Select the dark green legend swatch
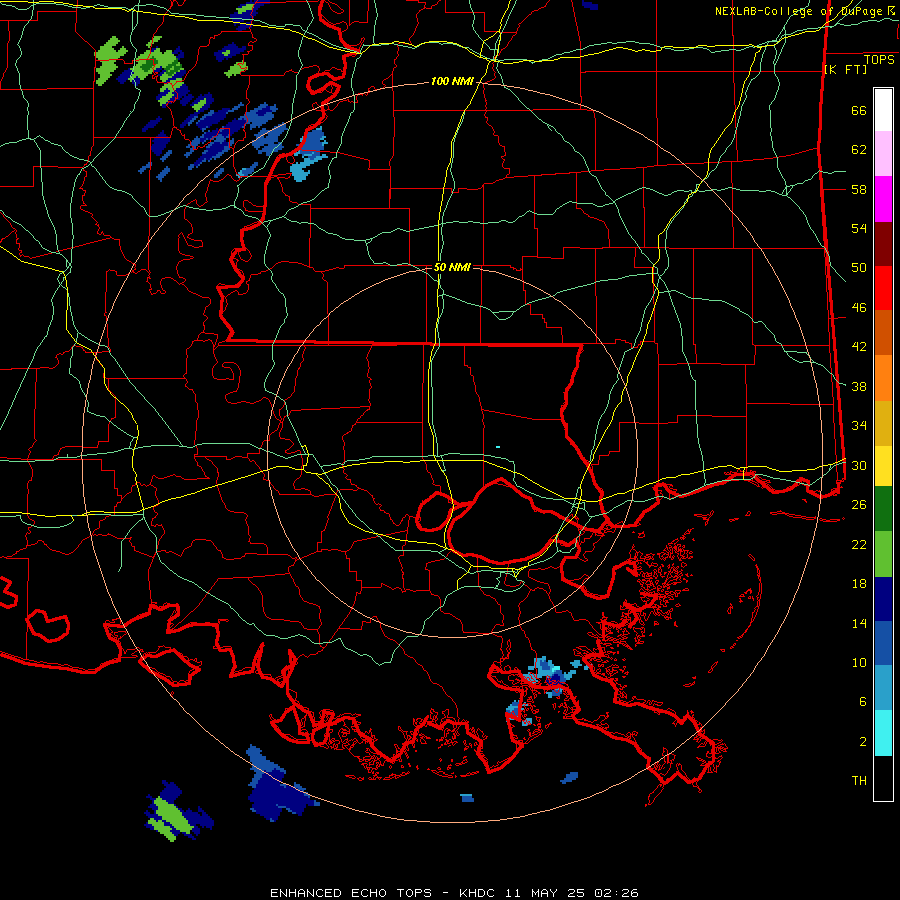The width and height of the screenshot is (900, 900). pyautogui.click(x=883, y=509)
